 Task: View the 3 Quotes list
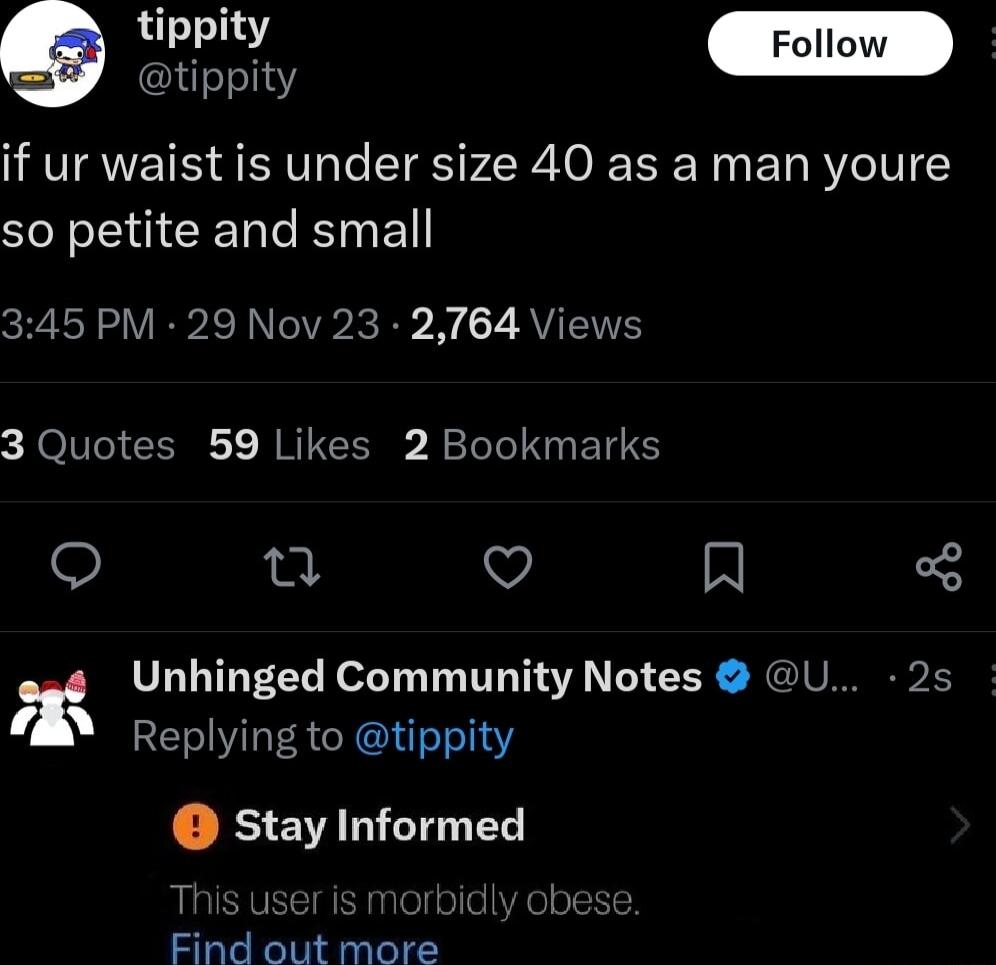tap(88, 445)
